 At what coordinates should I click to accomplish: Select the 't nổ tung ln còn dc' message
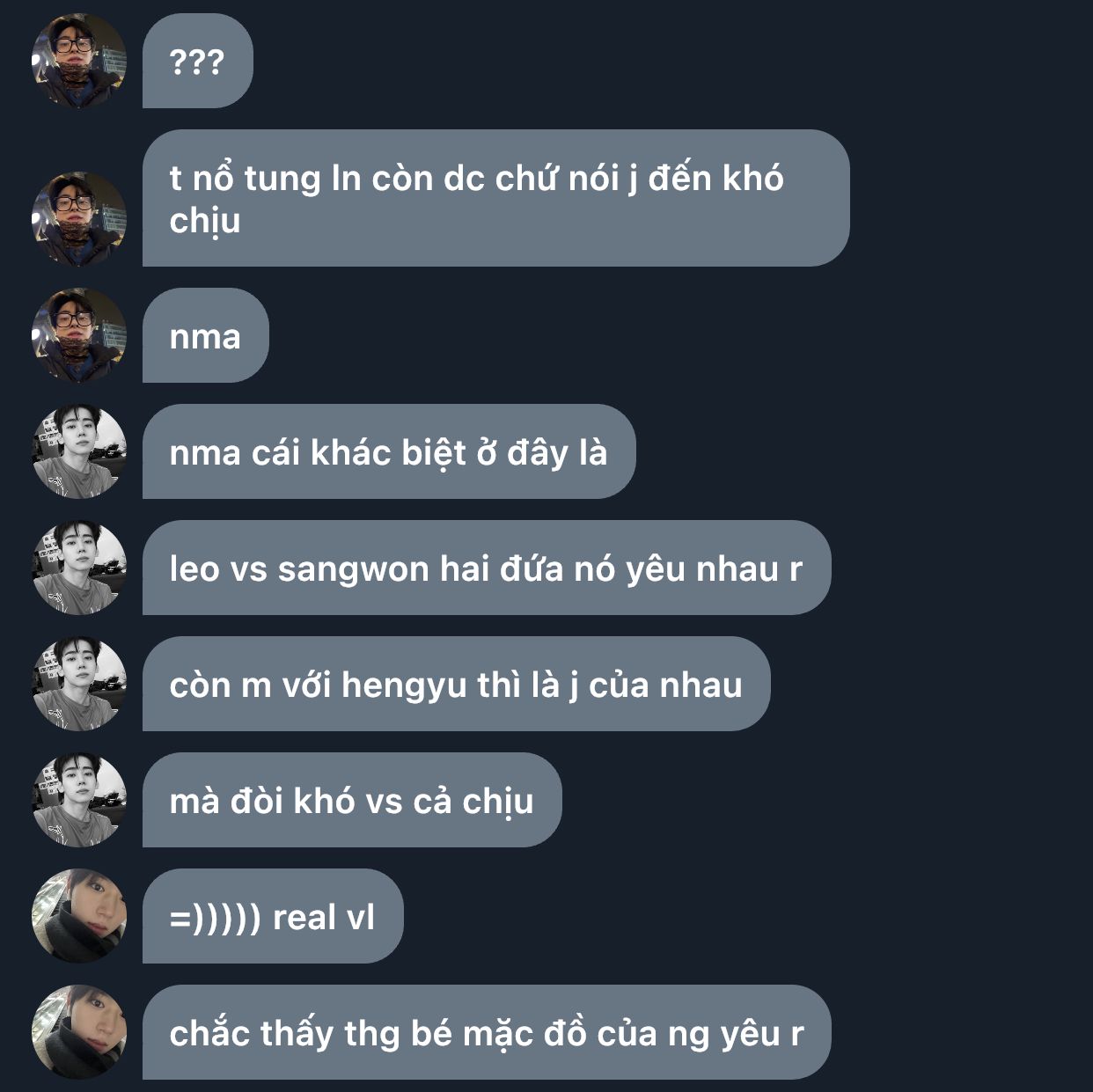[495, 198]
